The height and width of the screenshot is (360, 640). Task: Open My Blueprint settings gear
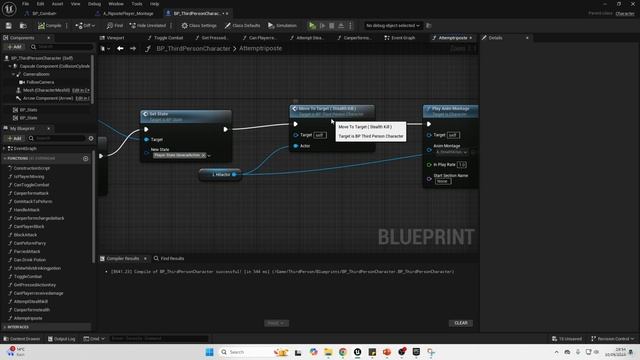click(91, 138)
